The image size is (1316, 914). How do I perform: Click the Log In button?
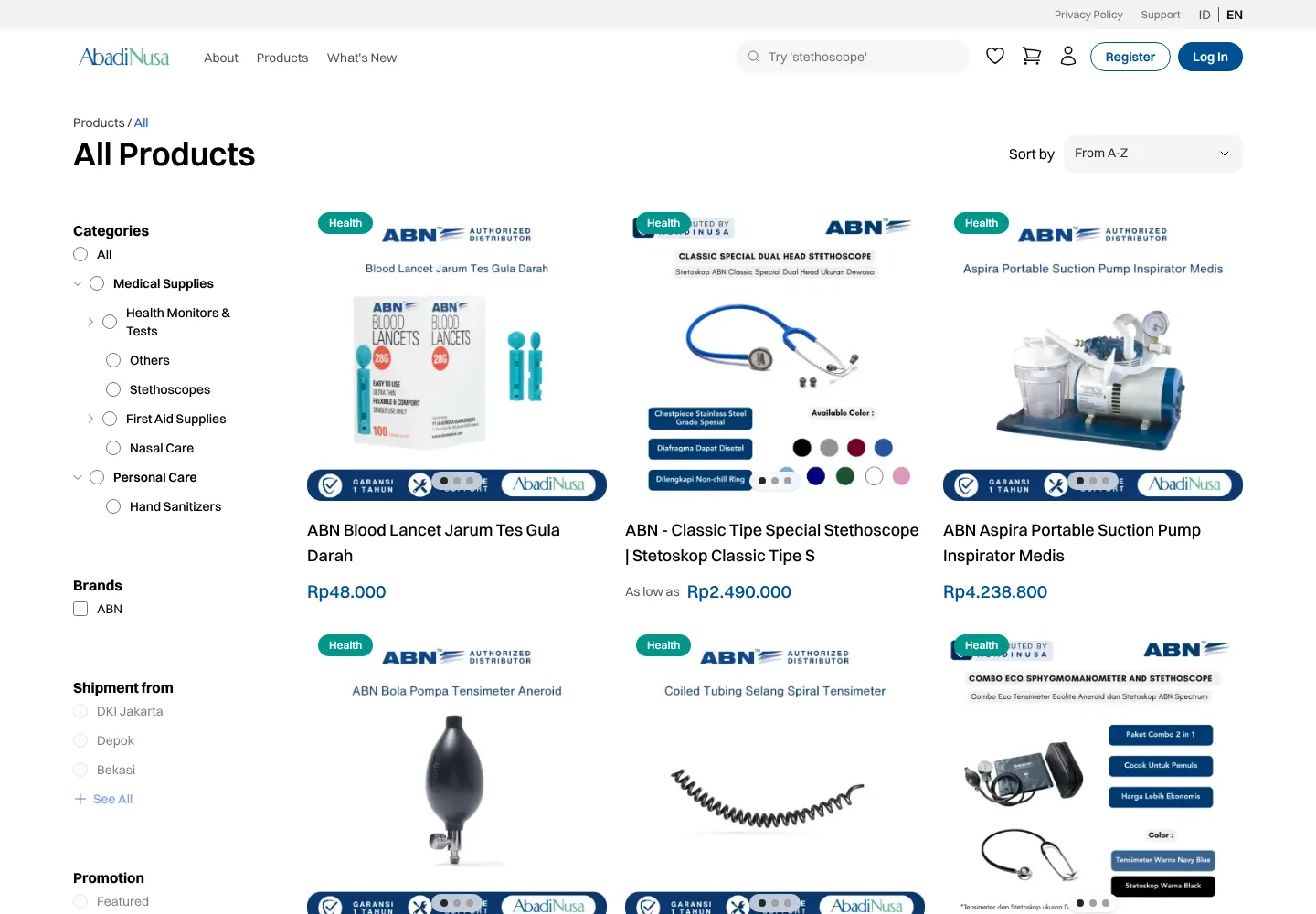click(1210, 57)
